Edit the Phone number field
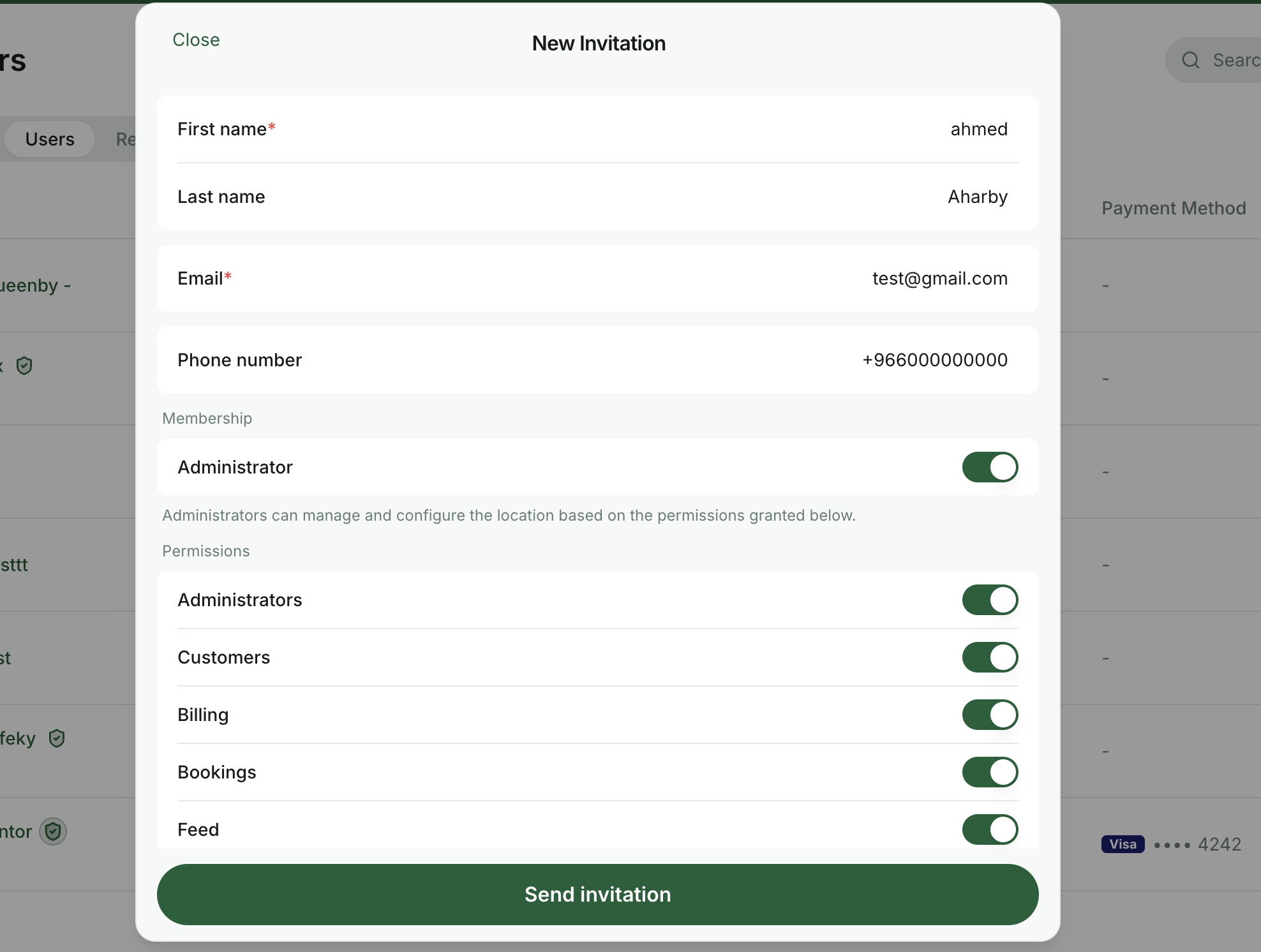1261x952 pixels. [597, 360]
